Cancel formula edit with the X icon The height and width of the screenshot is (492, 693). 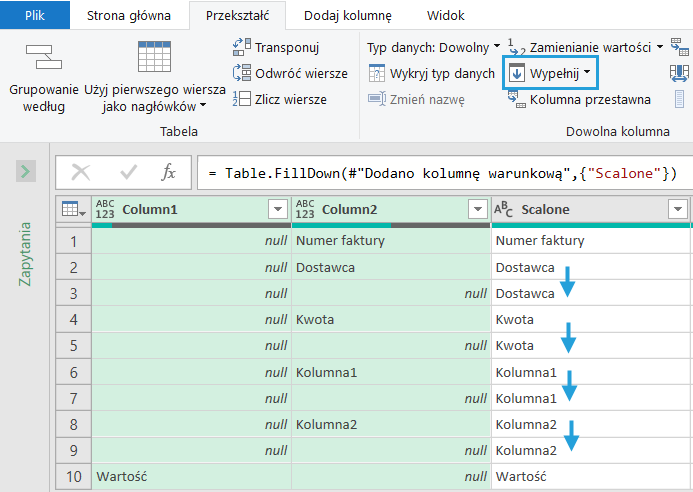click(81, 173)
